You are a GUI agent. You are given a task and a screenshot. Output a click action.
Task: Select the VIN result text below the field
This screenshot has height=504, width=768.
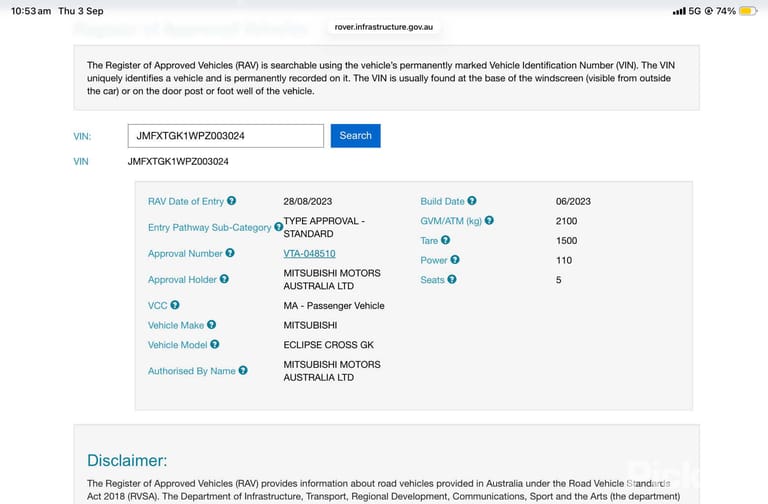tap(178, 162)
